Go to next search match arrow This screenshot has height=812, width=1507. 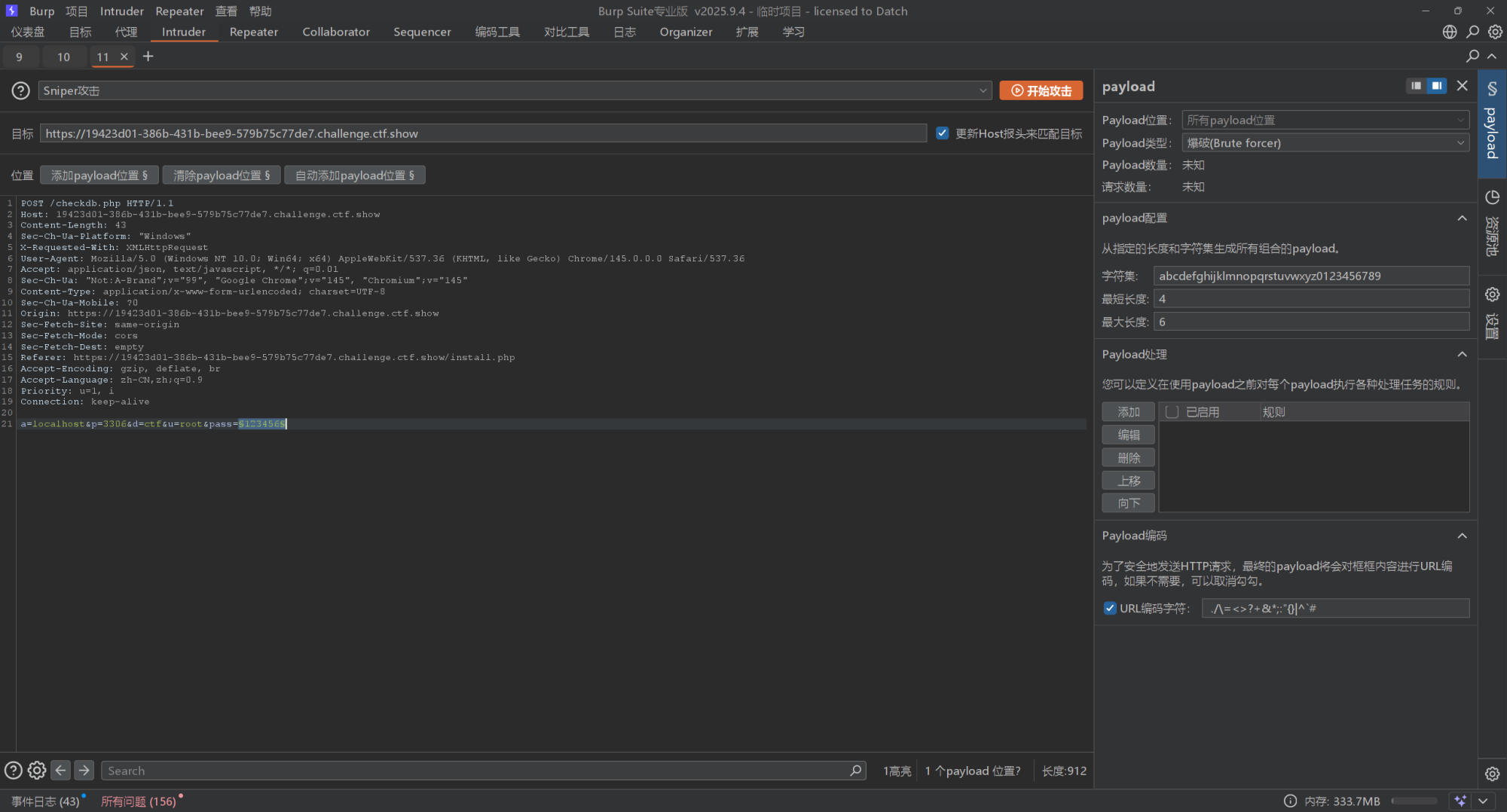pyautogui.click(x=84, y=770)
